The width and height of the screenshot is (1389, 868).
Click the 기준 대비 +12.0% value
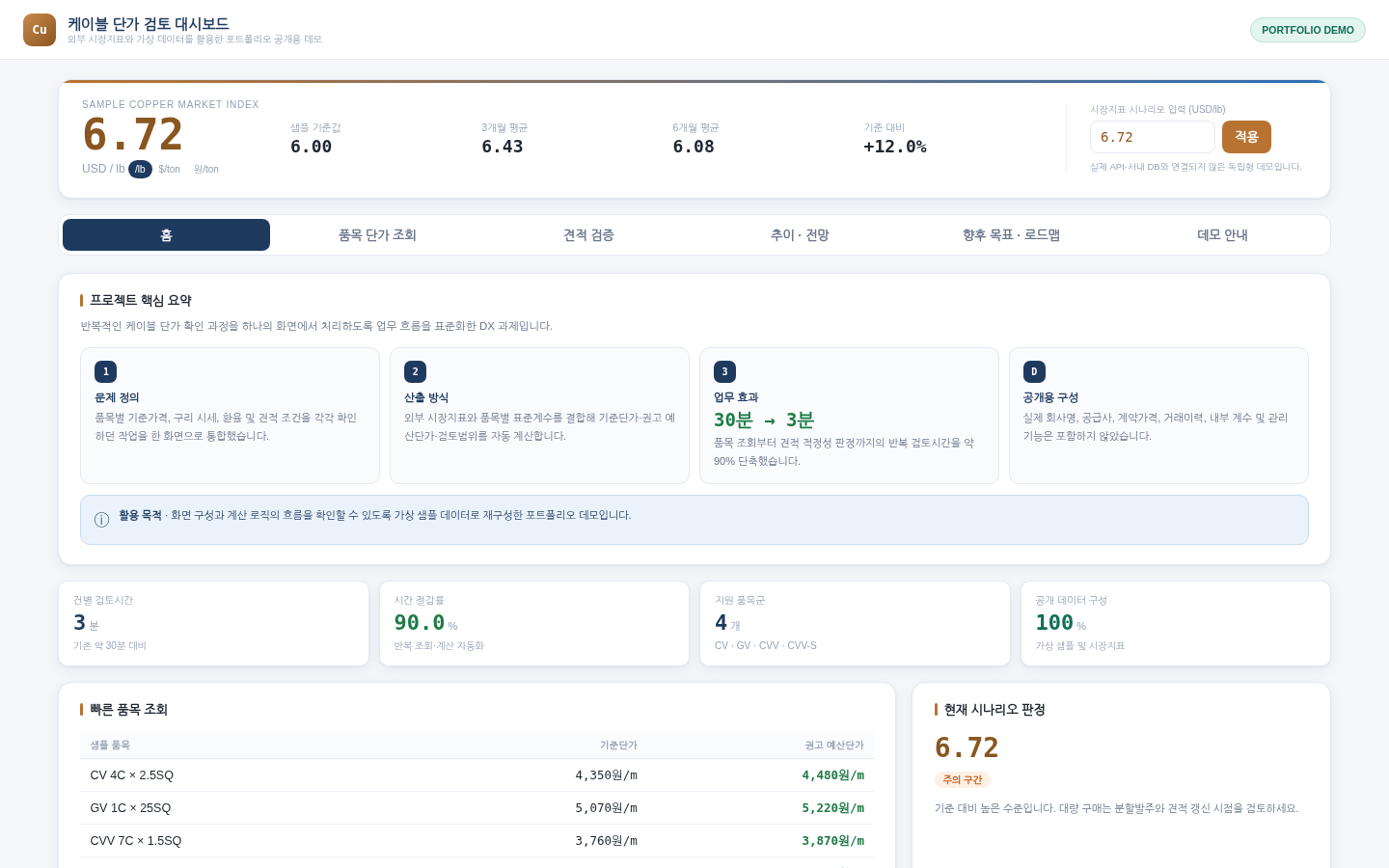895,147
